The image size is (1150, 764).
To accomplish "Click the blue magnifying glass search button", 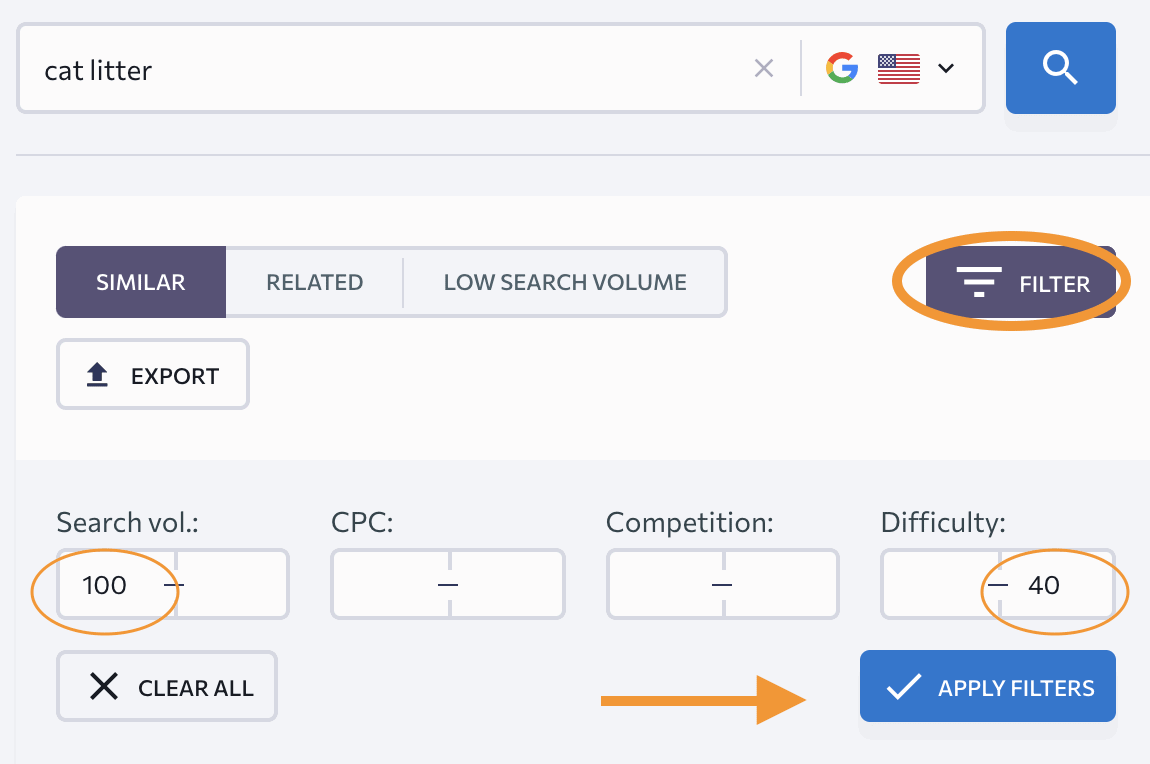I will tap(1061, 68).
